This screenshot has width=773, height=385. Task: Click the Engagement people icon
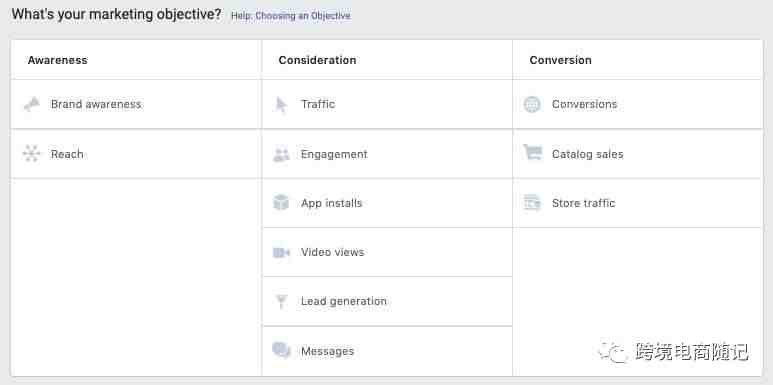[x=281, y=154]
